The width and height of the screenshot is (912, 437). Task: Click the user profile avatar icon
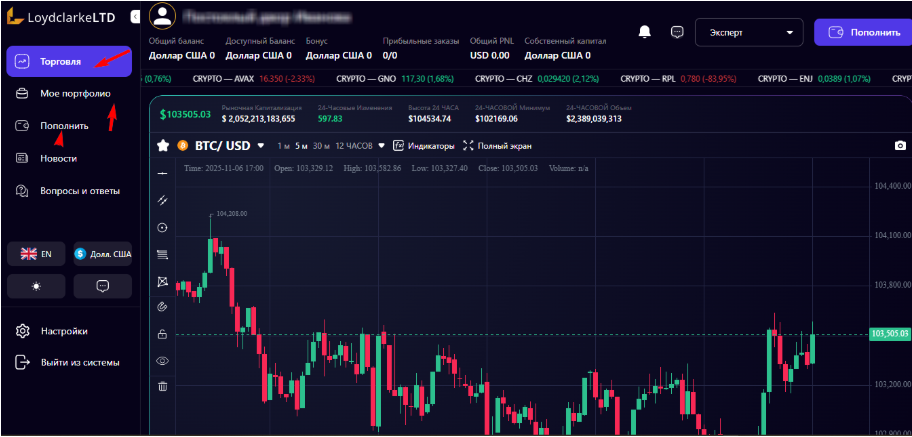(163, 16)
